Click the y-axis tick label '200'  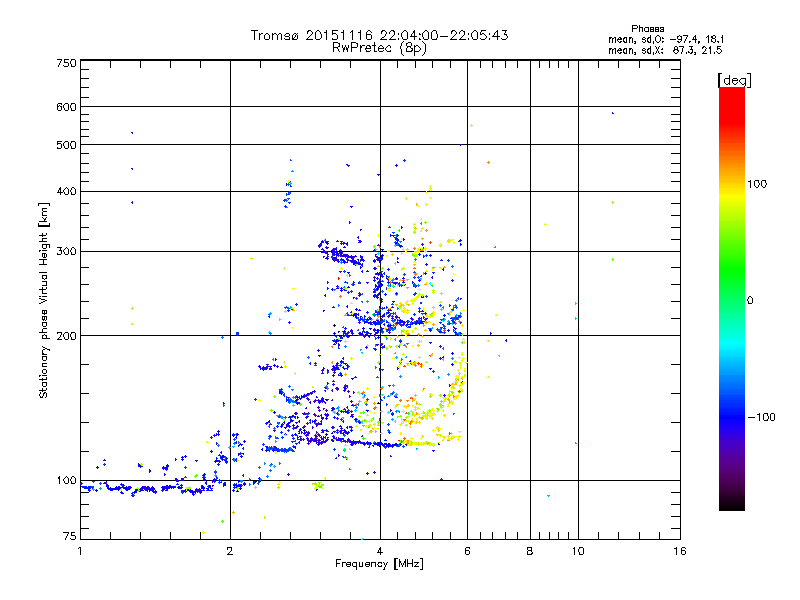(x=66, y=336)
